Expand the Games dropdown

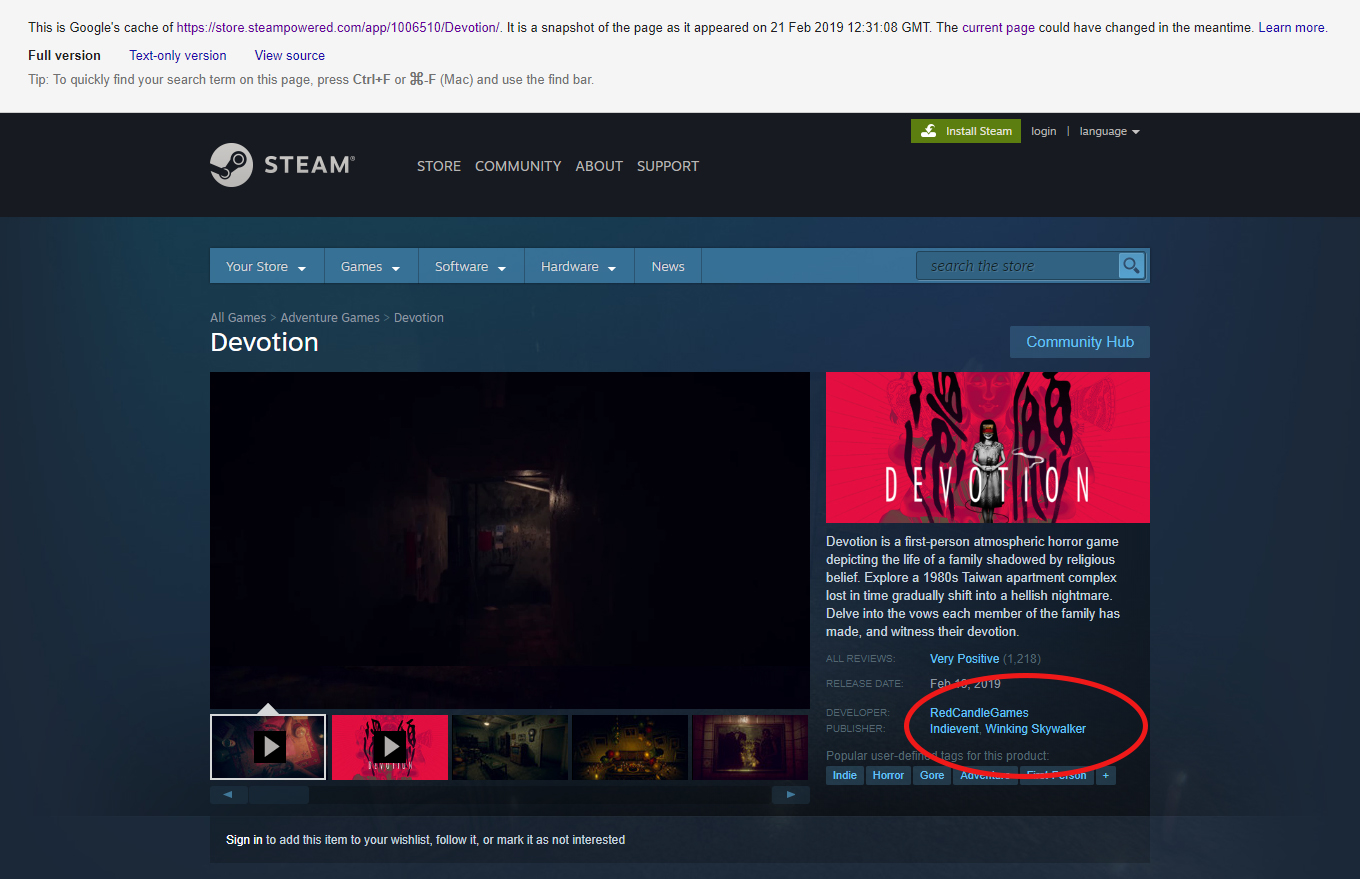pos(371,267)
